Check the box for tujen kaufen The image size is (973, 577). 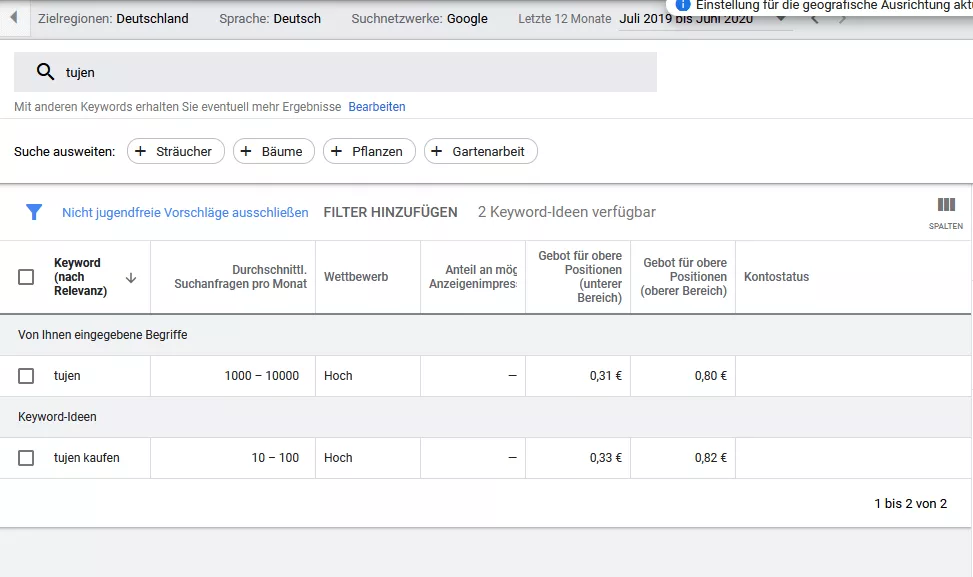(26, 458)
